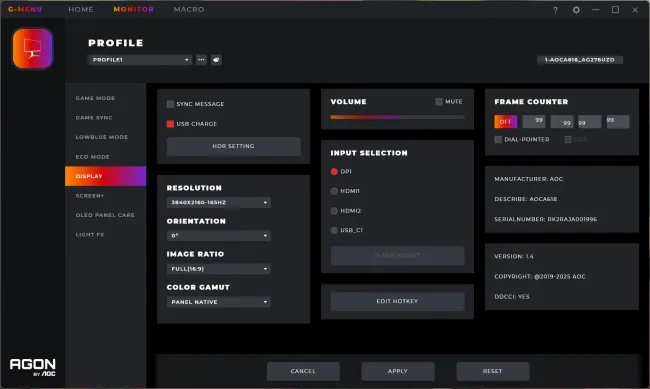Switch to the MONITOR tab
The image size is (650, 389).
[133, 9]
